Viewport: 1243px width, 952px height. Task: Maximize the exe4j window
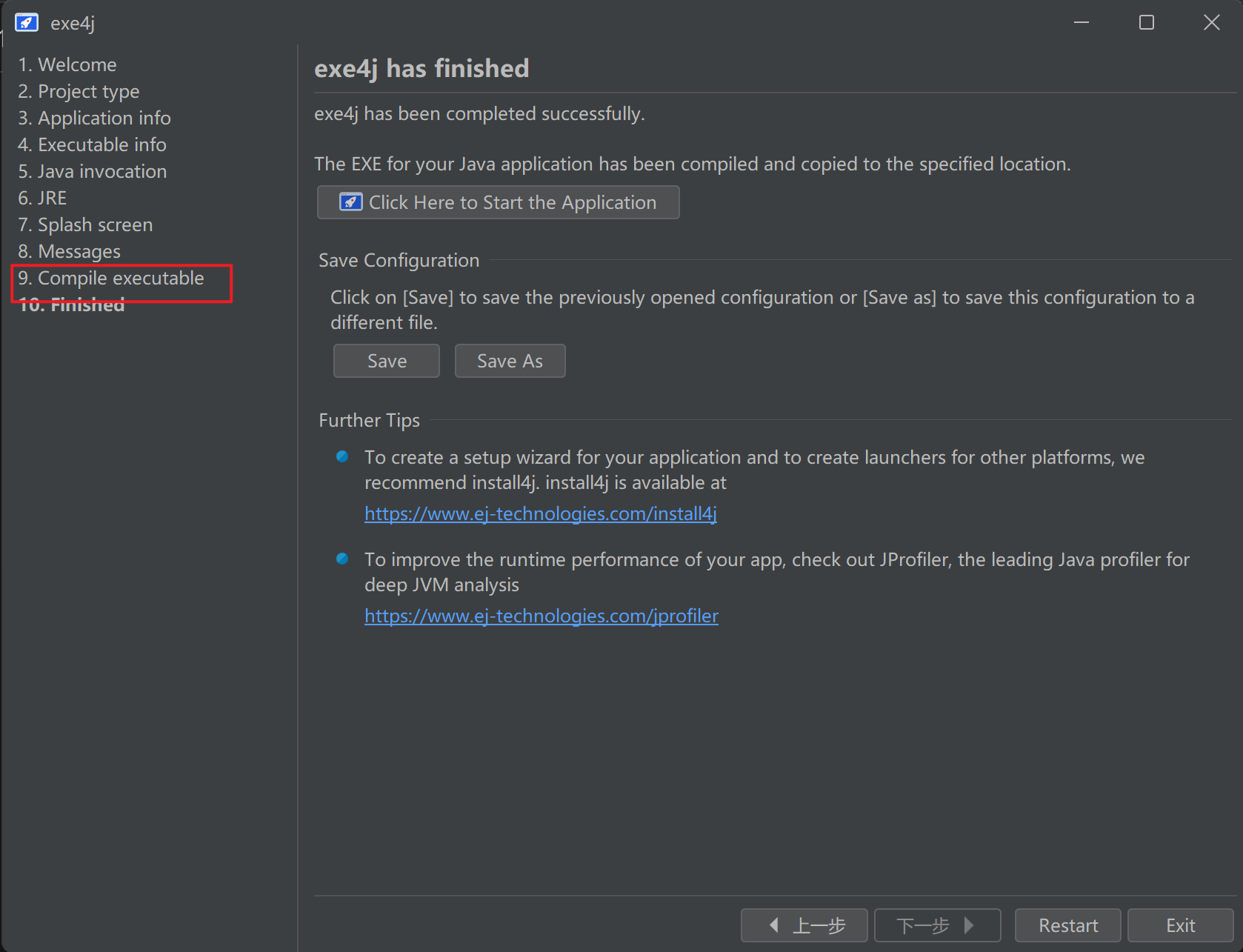click(x=1146, y=23)
